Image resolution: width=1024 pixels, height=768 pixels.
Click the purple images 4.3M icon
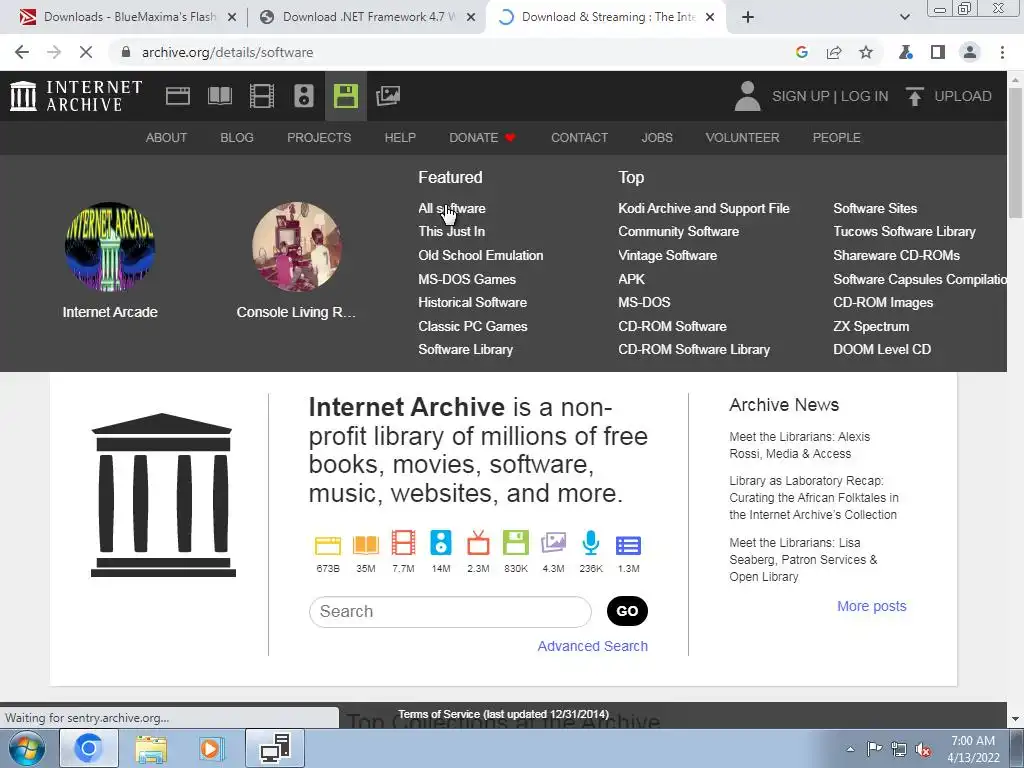(553, 543)
